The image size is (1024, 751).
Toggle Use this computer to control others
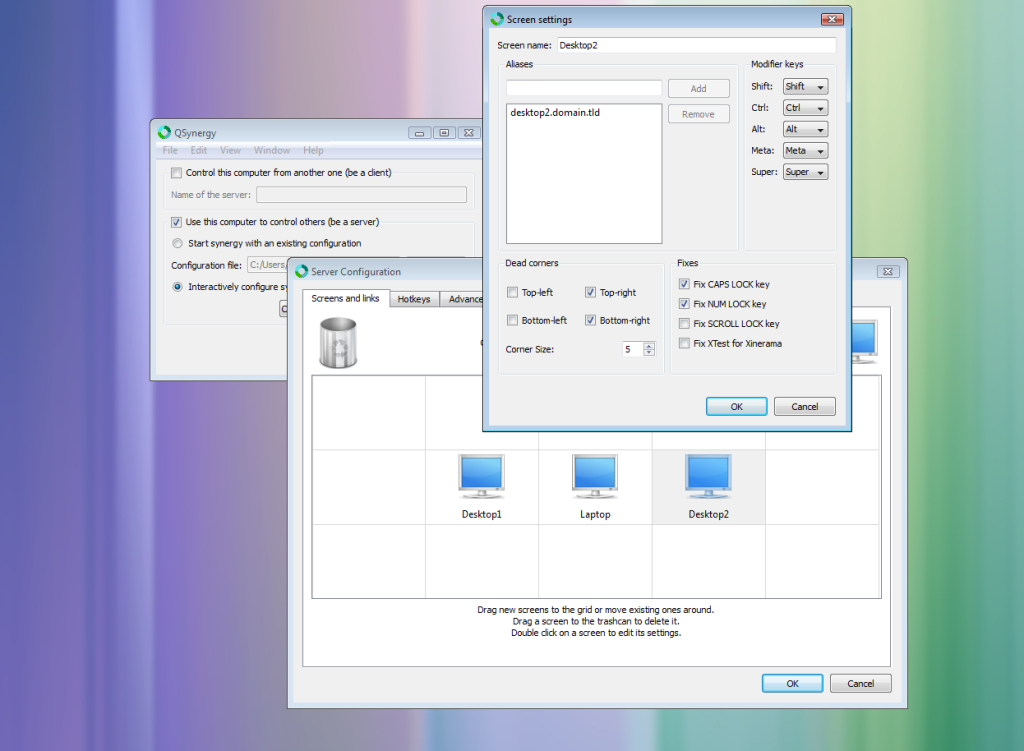tap(176, 222)
